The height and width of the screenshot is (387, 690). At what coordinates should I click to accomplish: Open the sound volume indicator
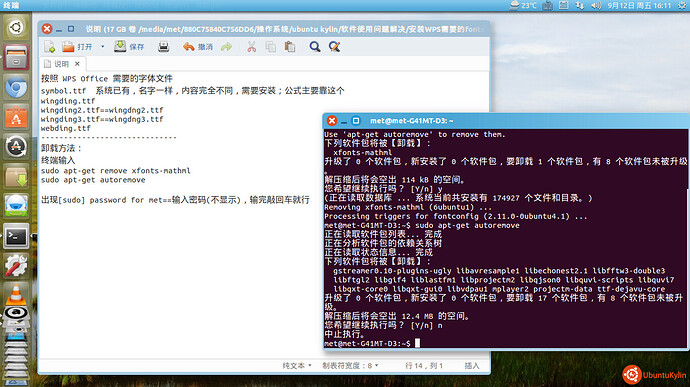[596, 5]
